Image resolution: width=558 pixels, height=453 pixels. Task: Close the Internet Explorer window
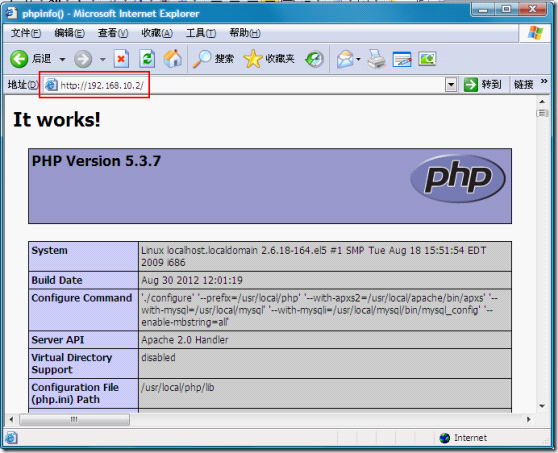532,10
